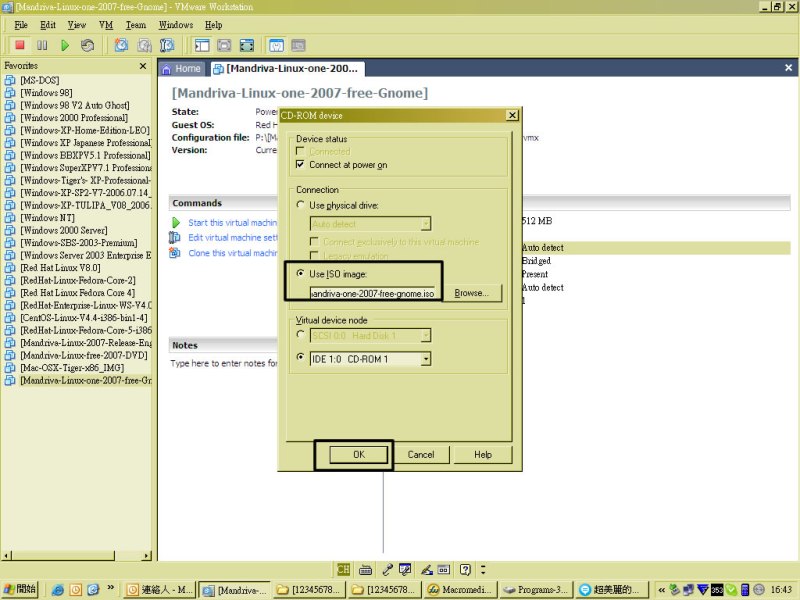
Task: Click the question mark help icon in the language bar
Action: 465,569
